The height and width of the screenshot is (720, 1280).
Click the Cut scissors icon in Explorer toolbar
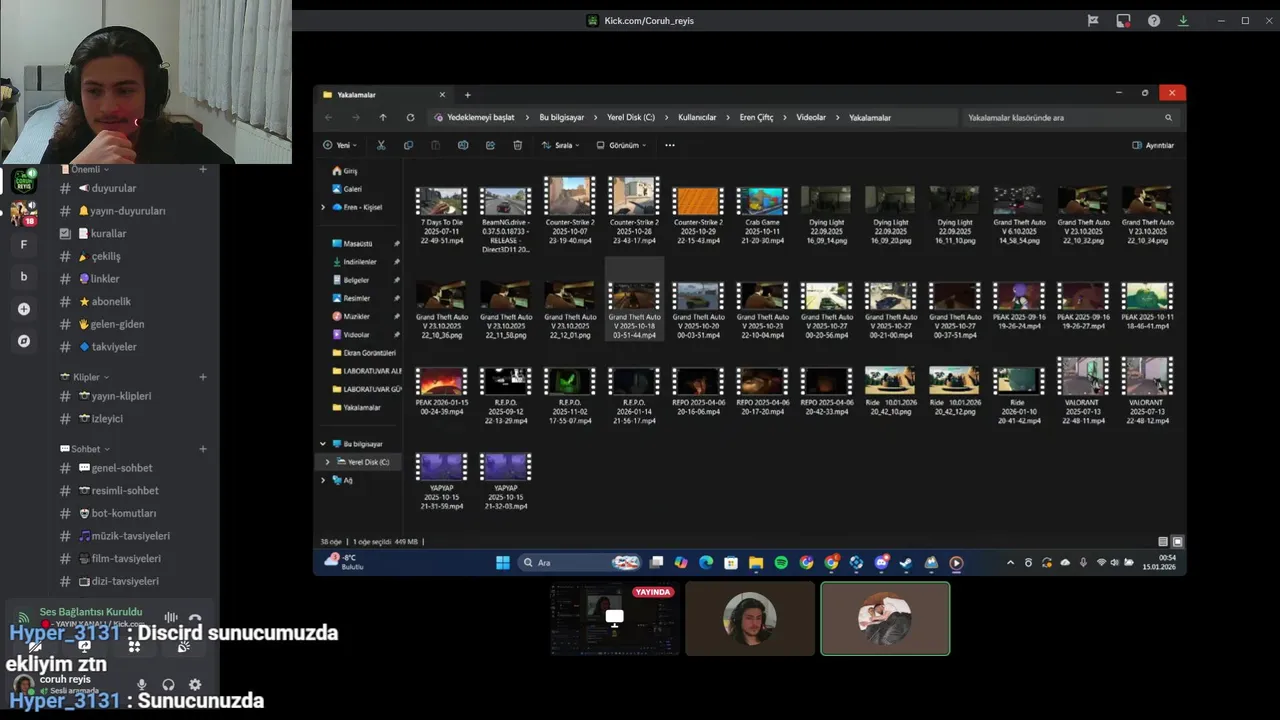coord(380,145)
